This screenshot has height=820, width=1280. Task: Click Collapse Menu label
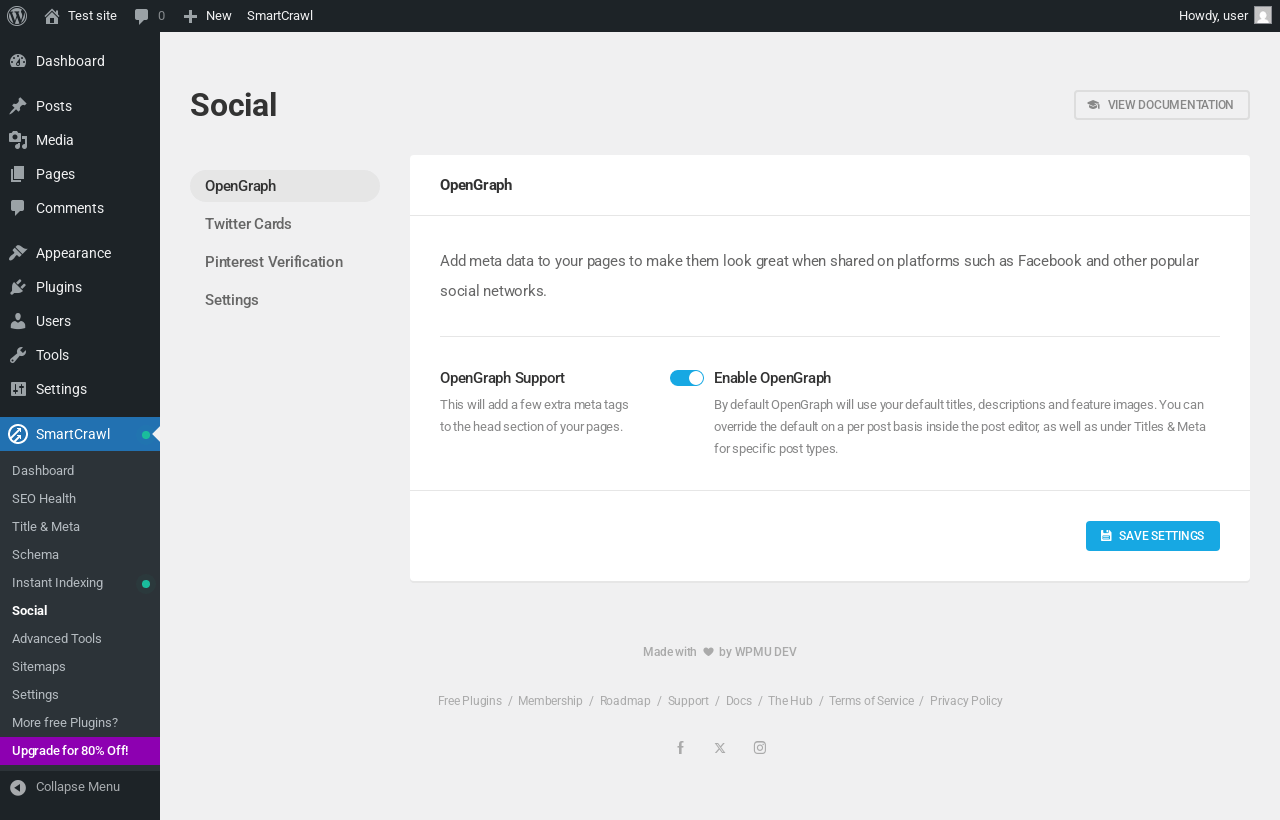click(78, 787)
